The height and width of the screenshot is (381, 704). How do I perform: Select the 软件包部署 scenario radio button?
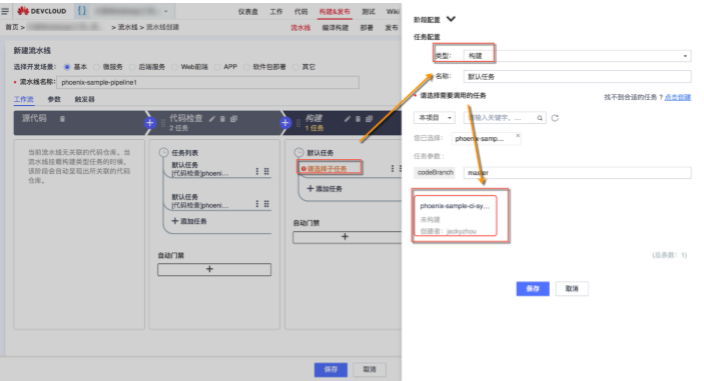[x=246, y=67]
